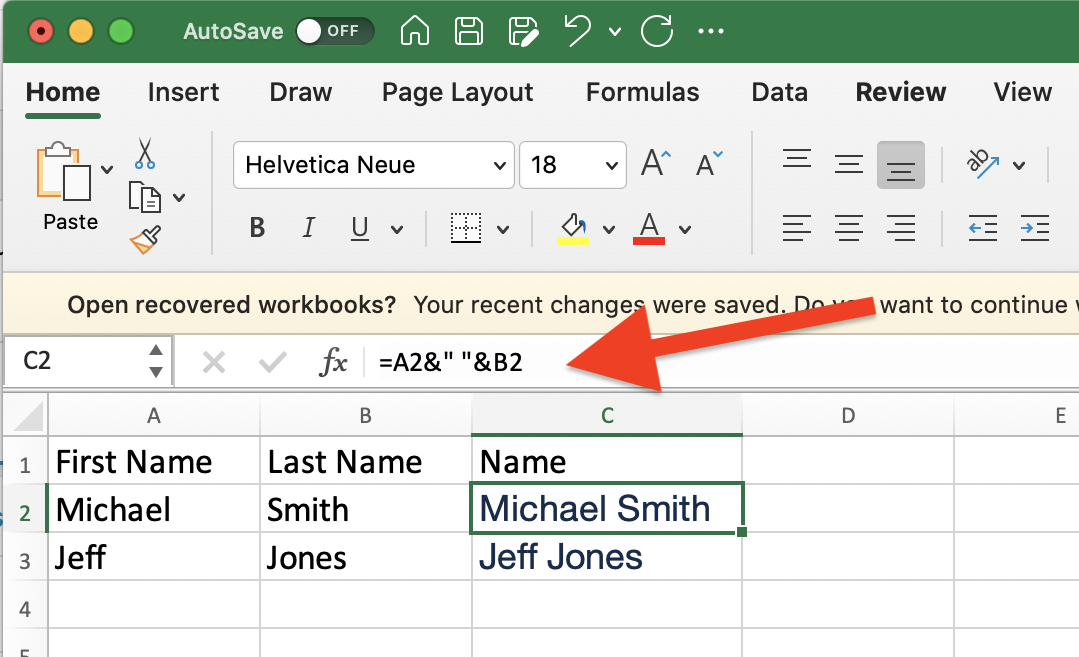Click the Cut scissors icon
Screen dimensions: 1079x657
[145, 154]
